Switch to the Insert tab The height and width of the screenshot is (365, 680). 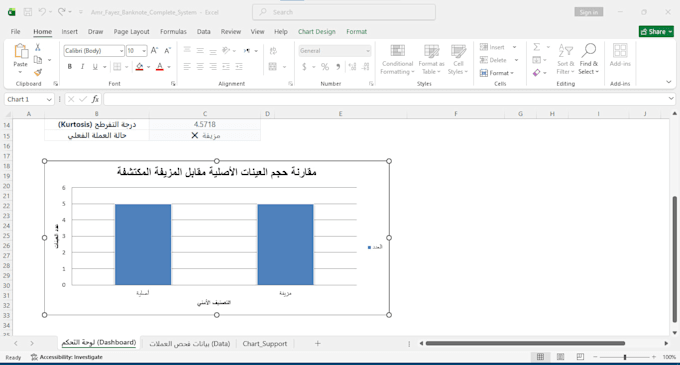pyautogui.click(x=69, y=32)
